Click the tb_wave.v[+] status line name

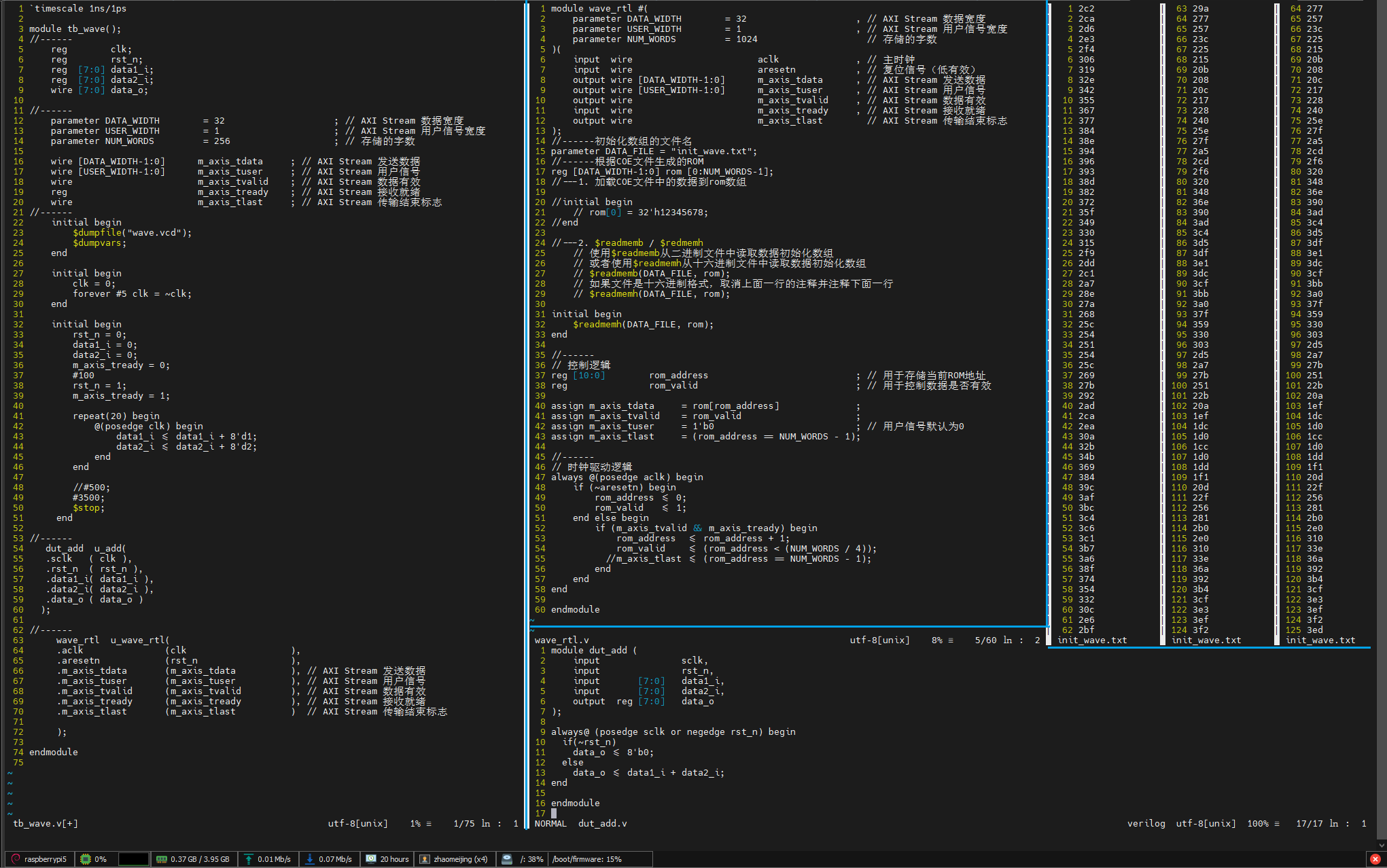coord(46,823)
